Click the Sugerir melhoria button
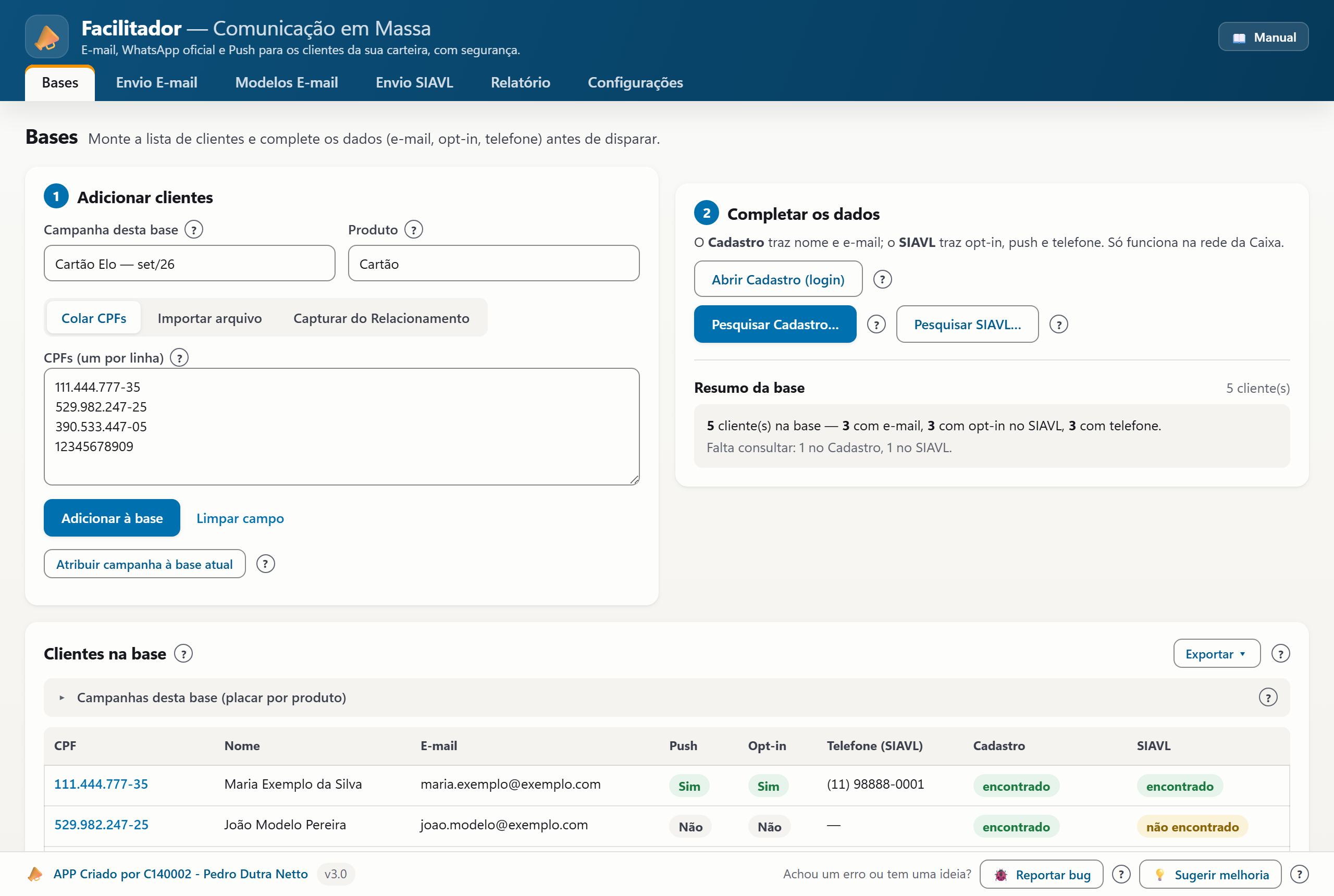Image resolution: width=1334 pixels, height=896 pixels. pyautogui.click(x=1210, y=874)
